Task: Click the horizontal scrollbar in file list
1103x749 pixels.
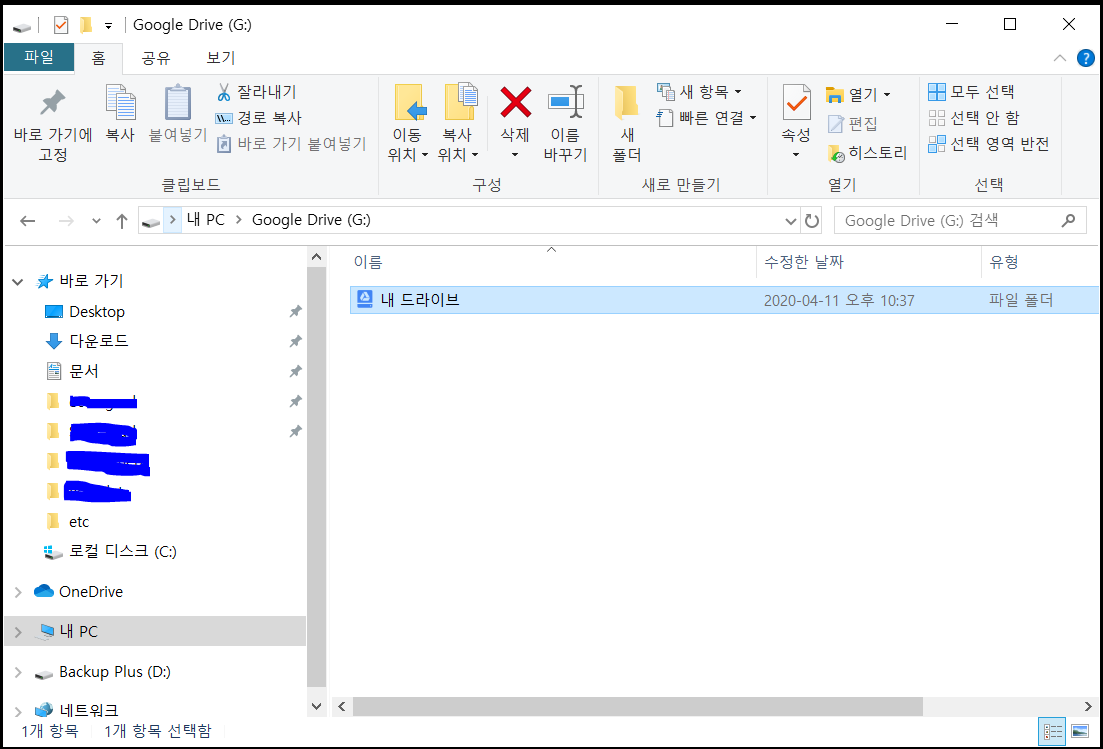Action: tap(637, 706)
